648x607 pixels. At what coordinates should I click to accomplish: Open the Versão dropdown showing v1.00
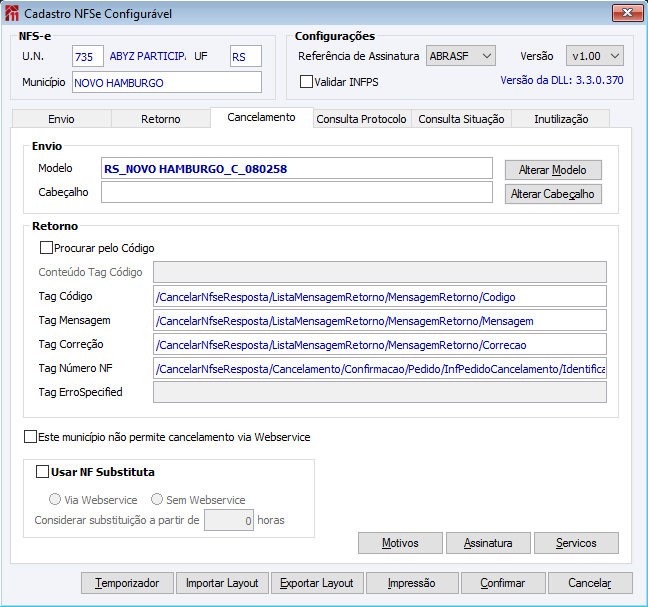(595, 56)
